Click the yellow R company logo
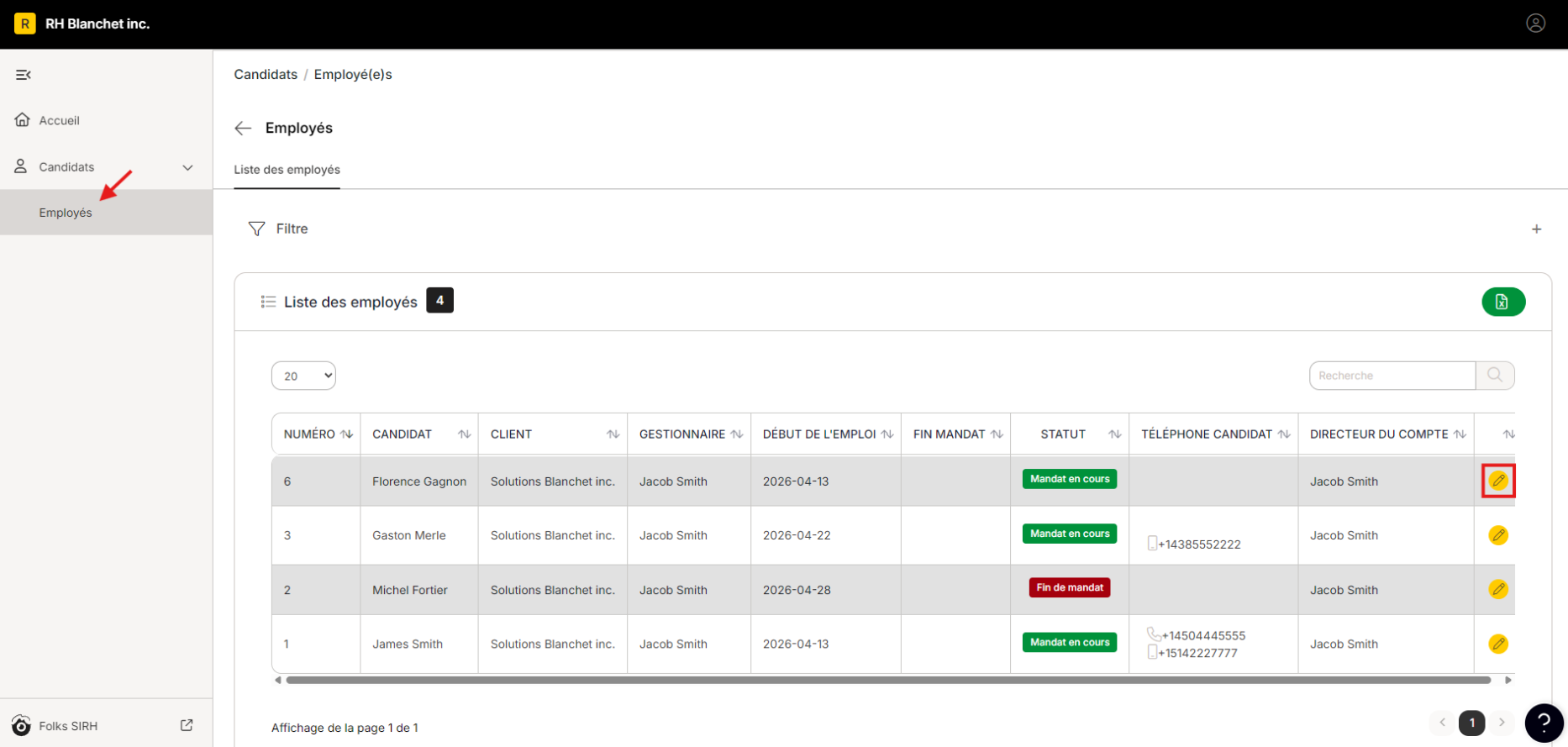Screen dimensions: 1568x747 [x=25, y=24]
